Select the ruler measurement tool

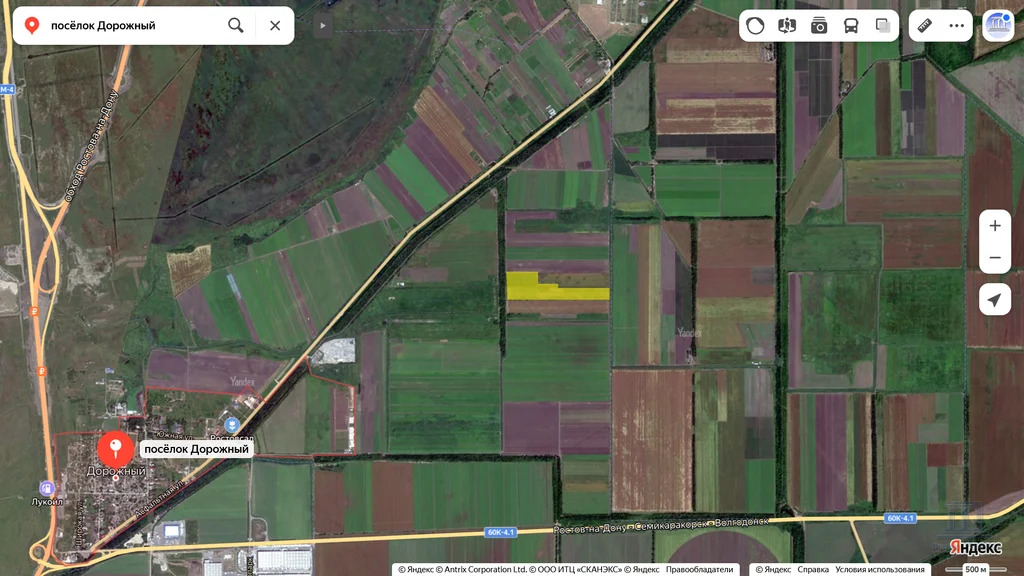925,26
